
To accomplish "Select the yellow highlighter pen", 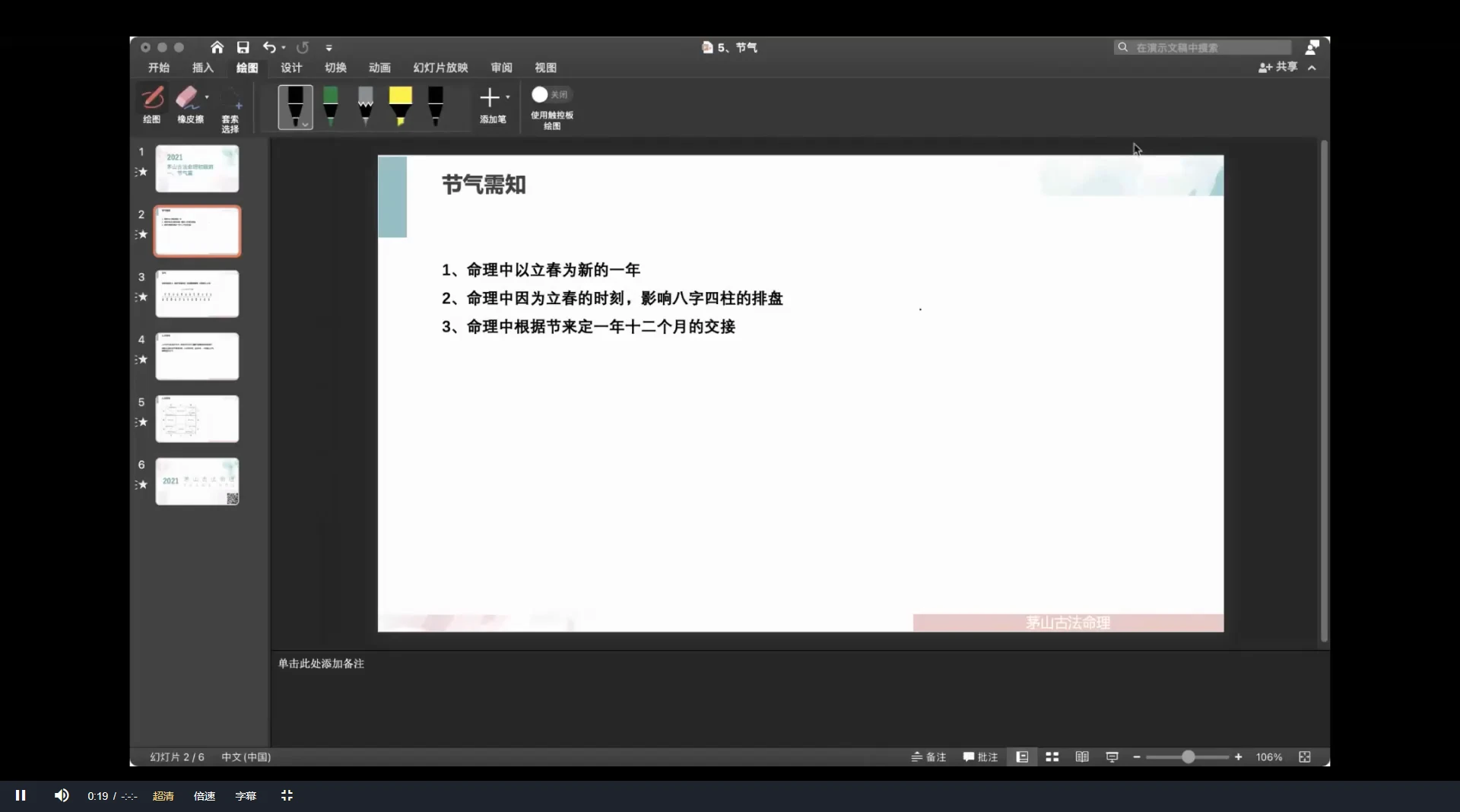I will 401,105.
